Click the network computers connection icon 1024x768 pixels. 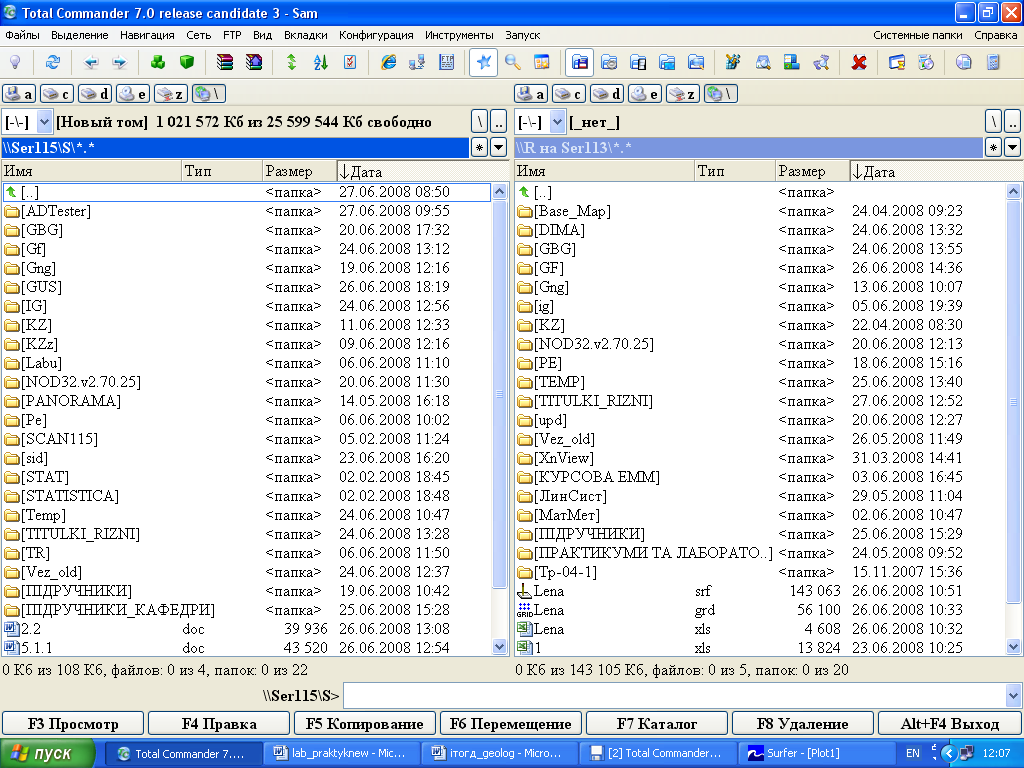coord(417,62)
